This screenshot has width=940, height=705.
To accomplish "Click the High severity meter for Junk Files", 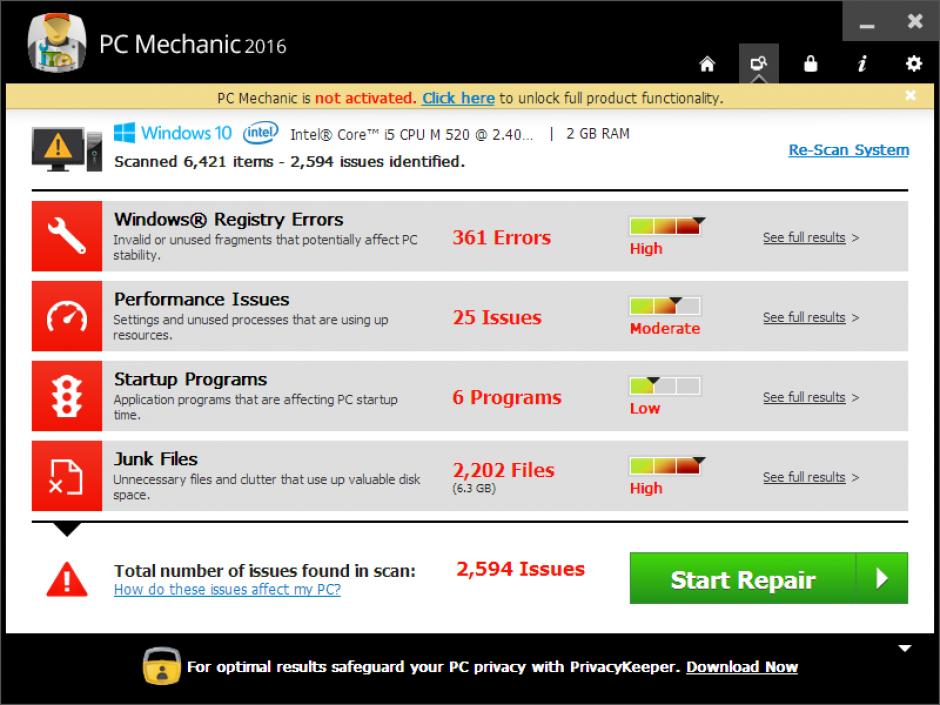I will pos(666,465).
